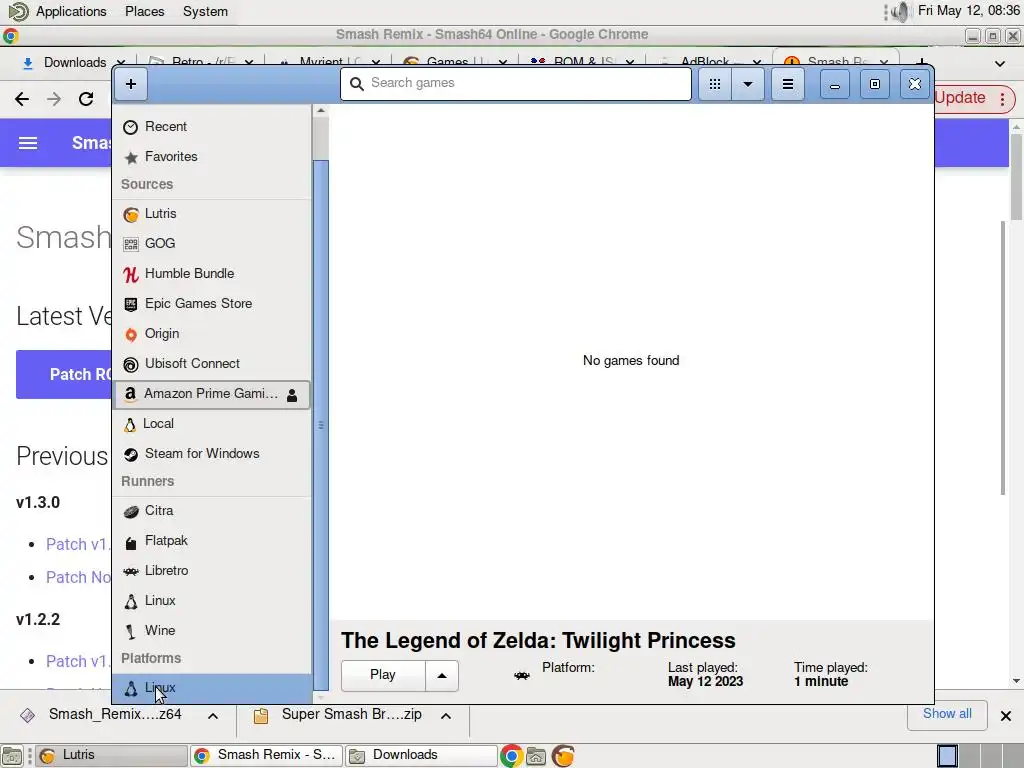Go back in Chrome
Screen dimensions: 1024x768
[x=22, y=99]
